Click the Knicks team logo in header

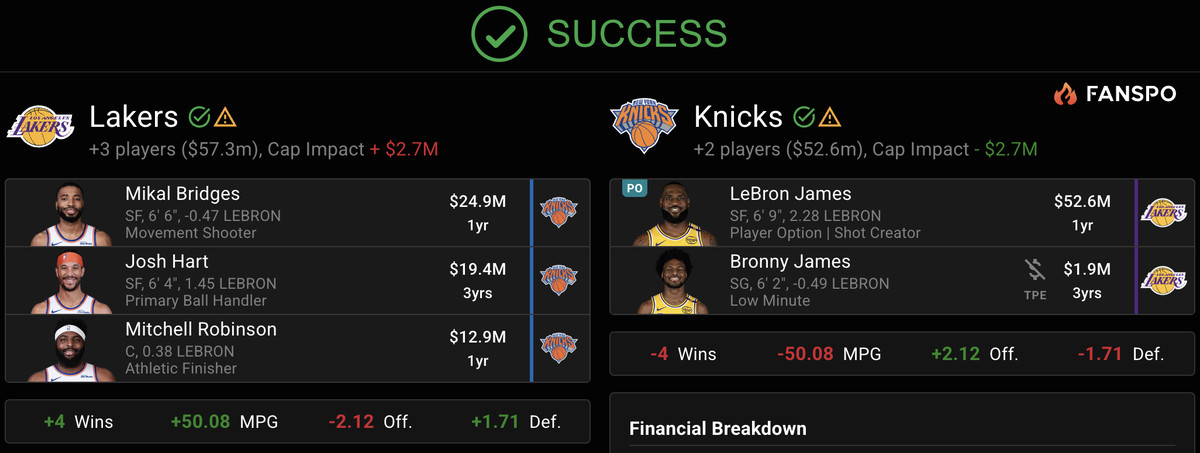(643, 127)
